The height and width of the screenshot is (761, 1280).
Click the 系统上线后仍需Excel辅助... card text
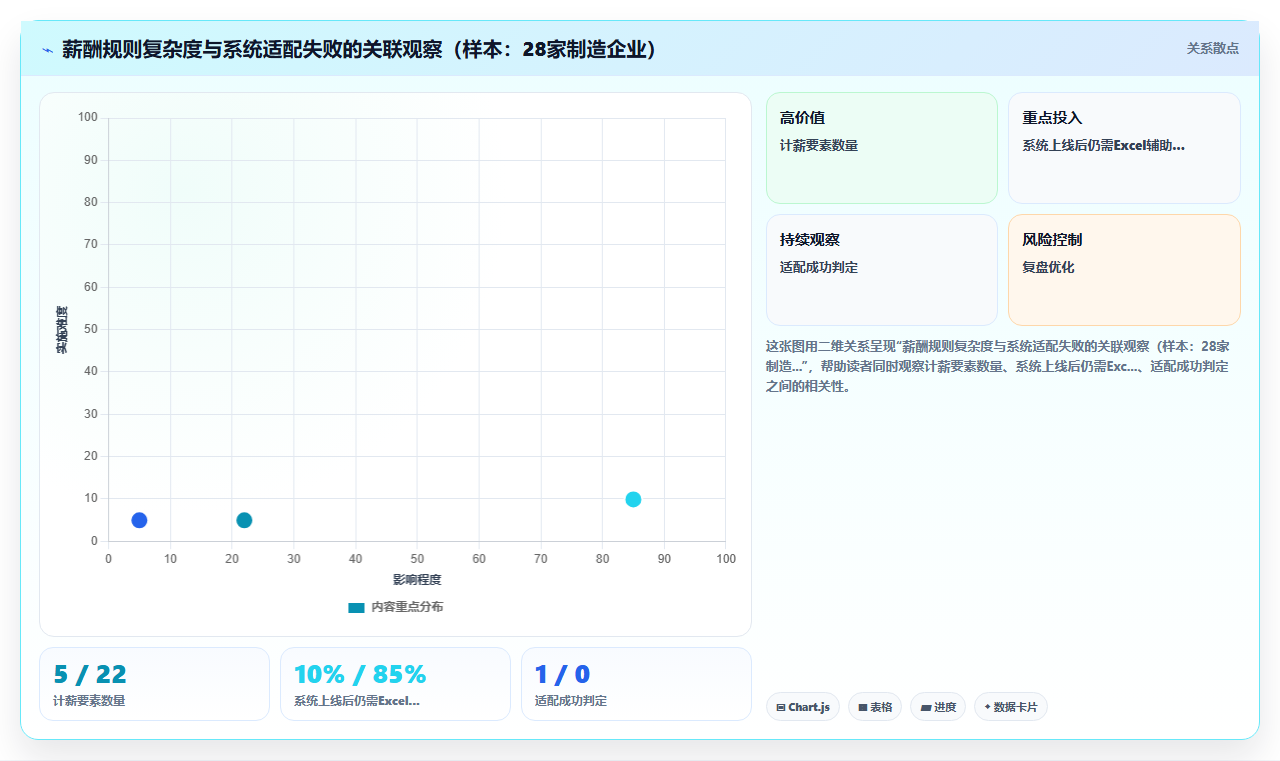click(x=1103, y=145)
